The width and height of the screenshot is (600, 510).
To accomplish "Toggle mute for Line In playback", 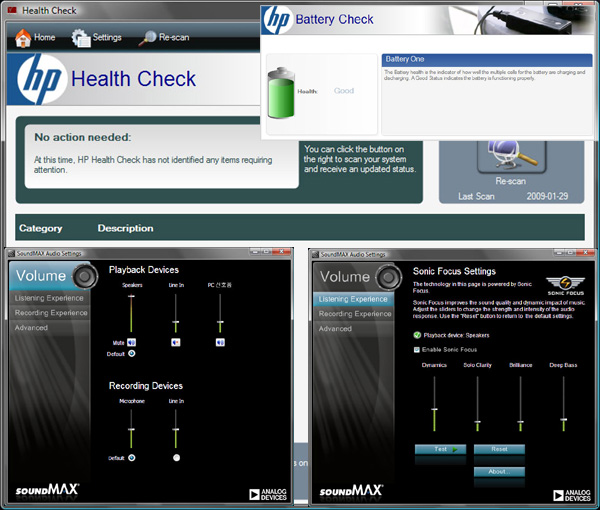I will click(x=176, y=342).
